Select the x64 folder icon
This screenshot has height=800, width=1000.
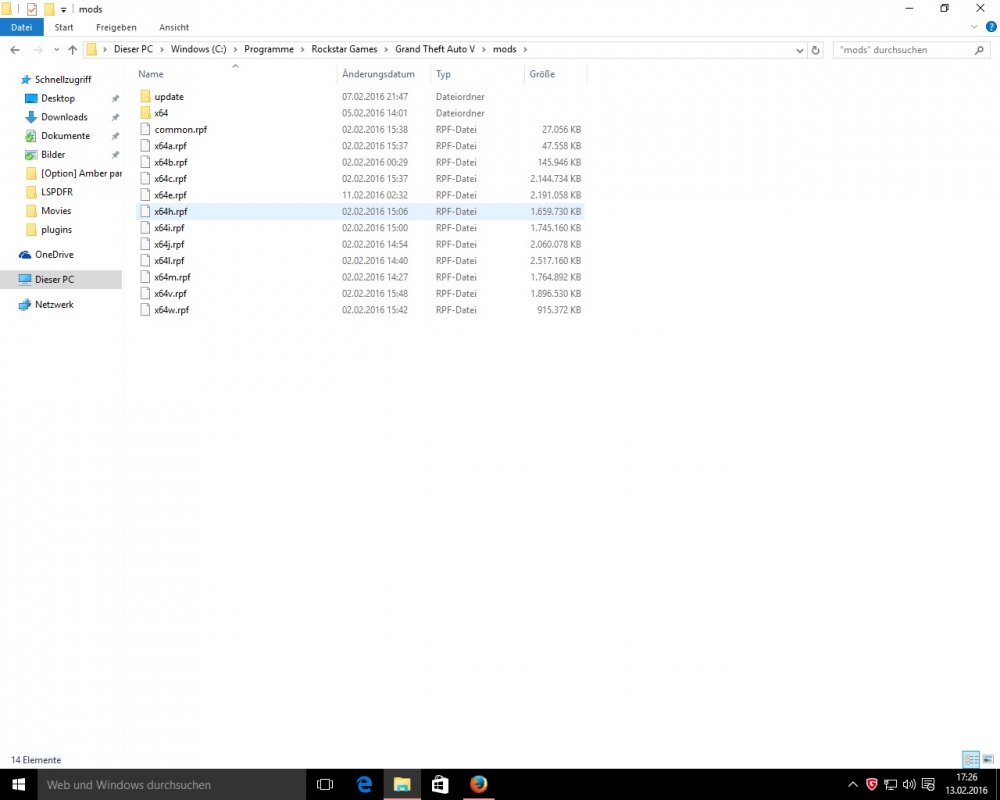click(145, 113)
